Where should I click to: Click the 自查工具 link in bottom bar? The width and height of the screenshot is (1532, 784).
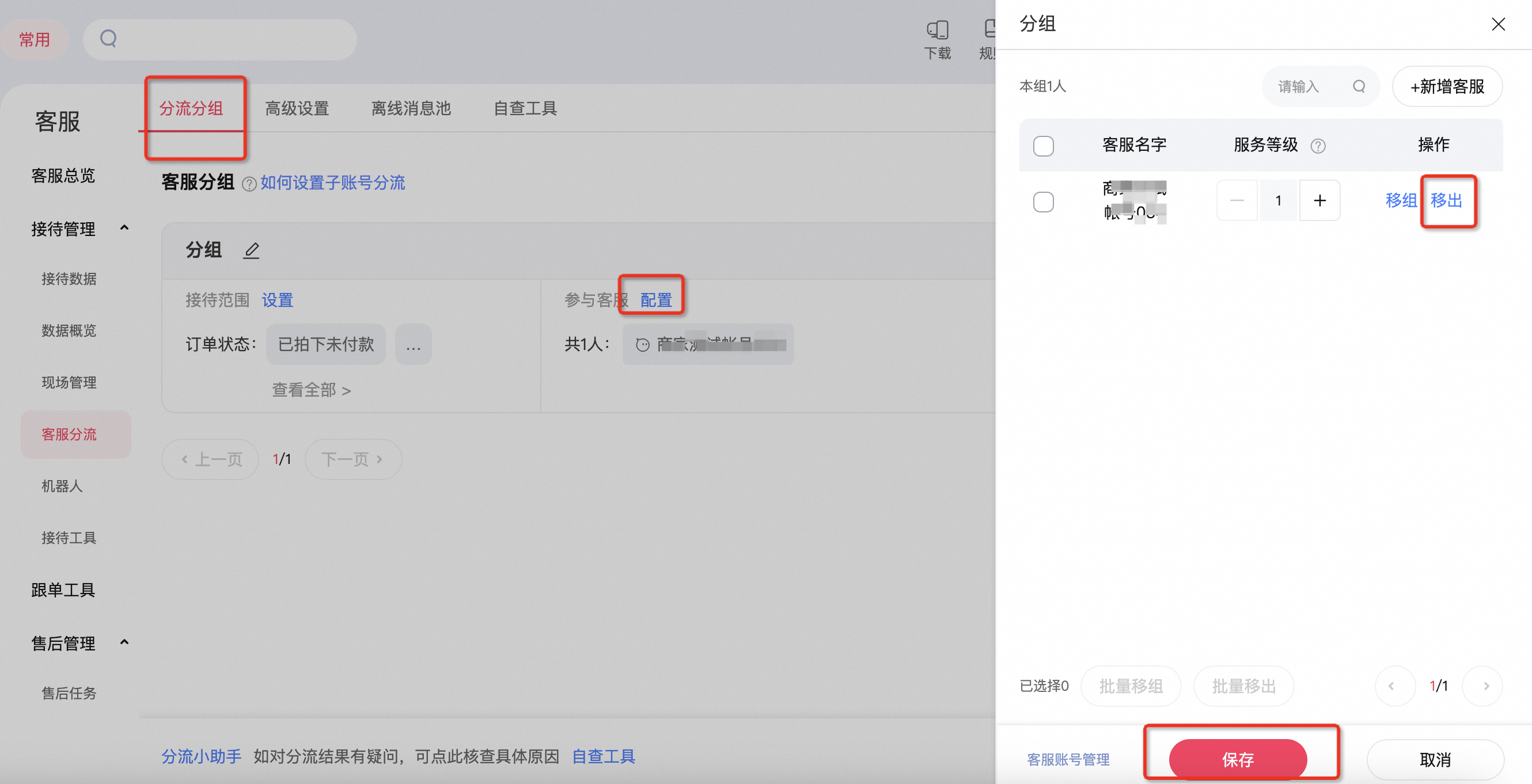click(604, 757)
